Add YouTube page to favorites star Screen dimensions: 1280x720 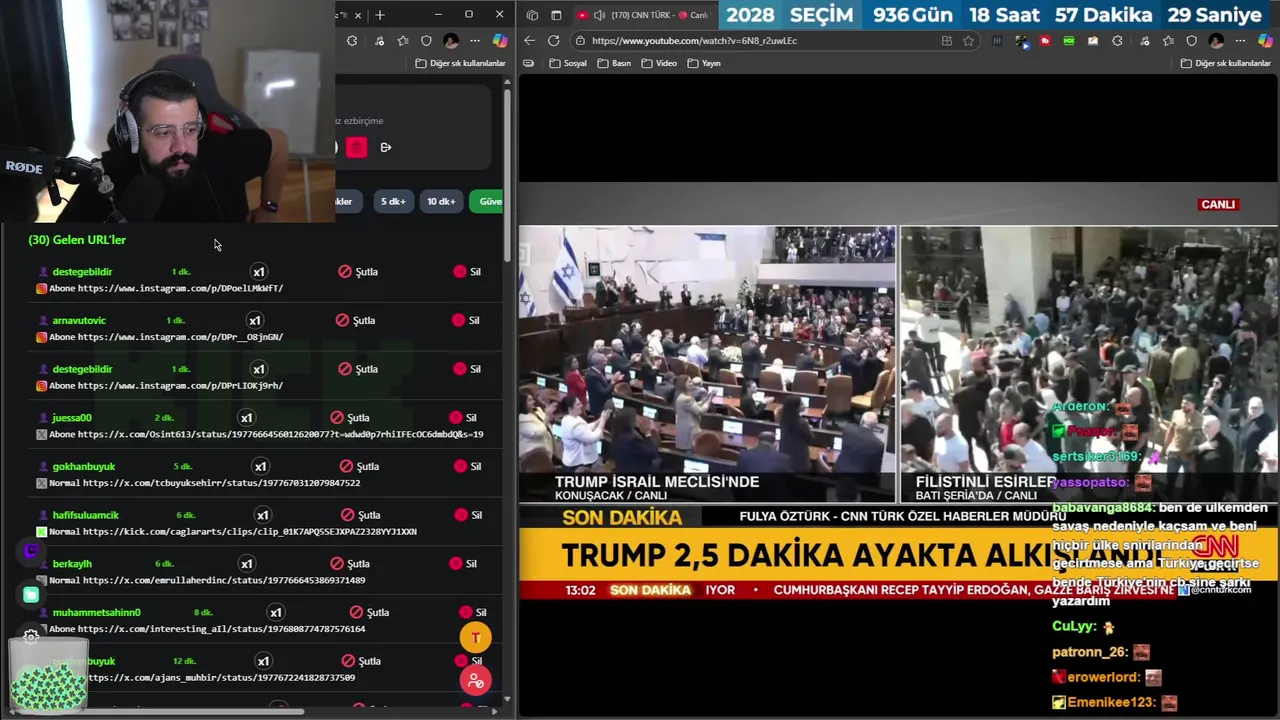tap(968, 41)
